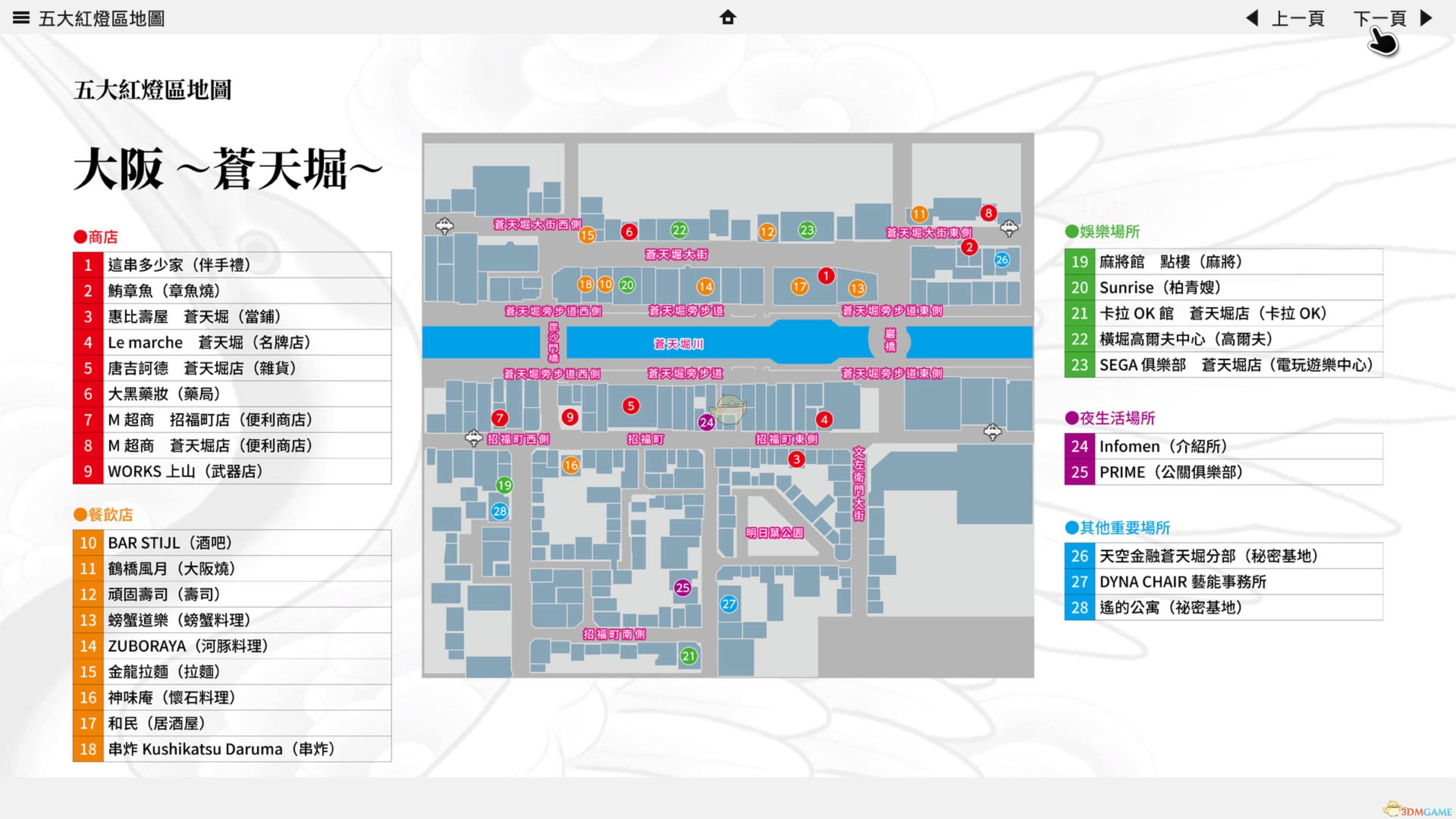Select list row 1 這串多少家
The height and width of the screenshot is (819, 1456).
tap(232, 265)
